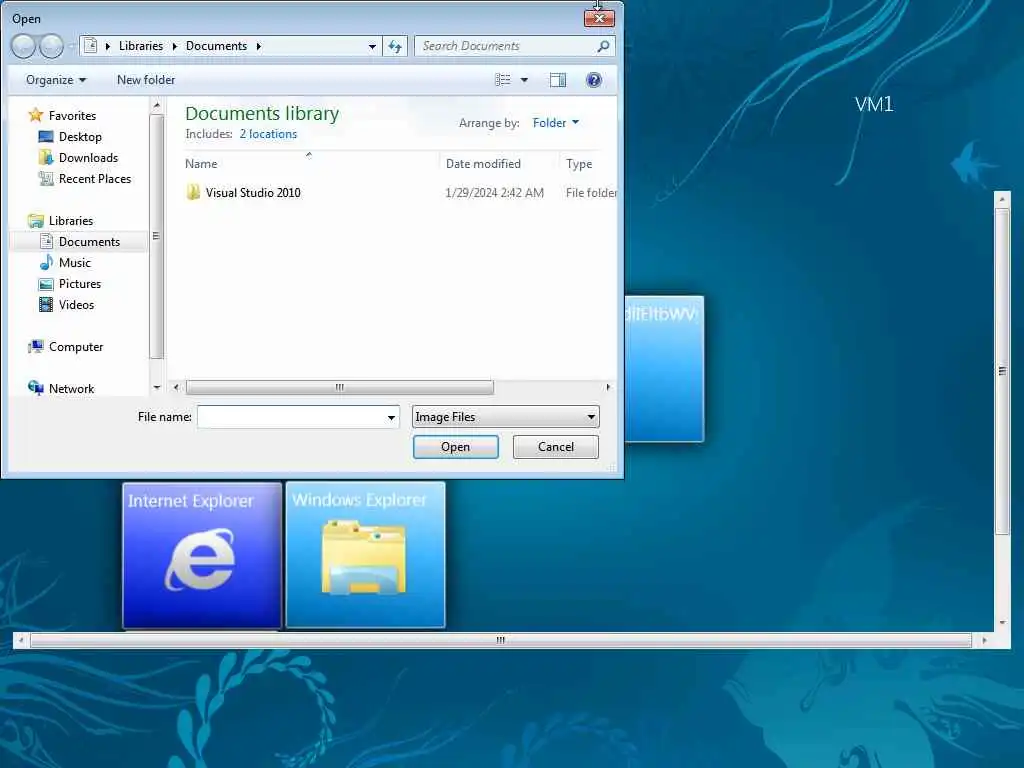Click the partially hidden blue tile behind dialog

[x=664, y=369]
